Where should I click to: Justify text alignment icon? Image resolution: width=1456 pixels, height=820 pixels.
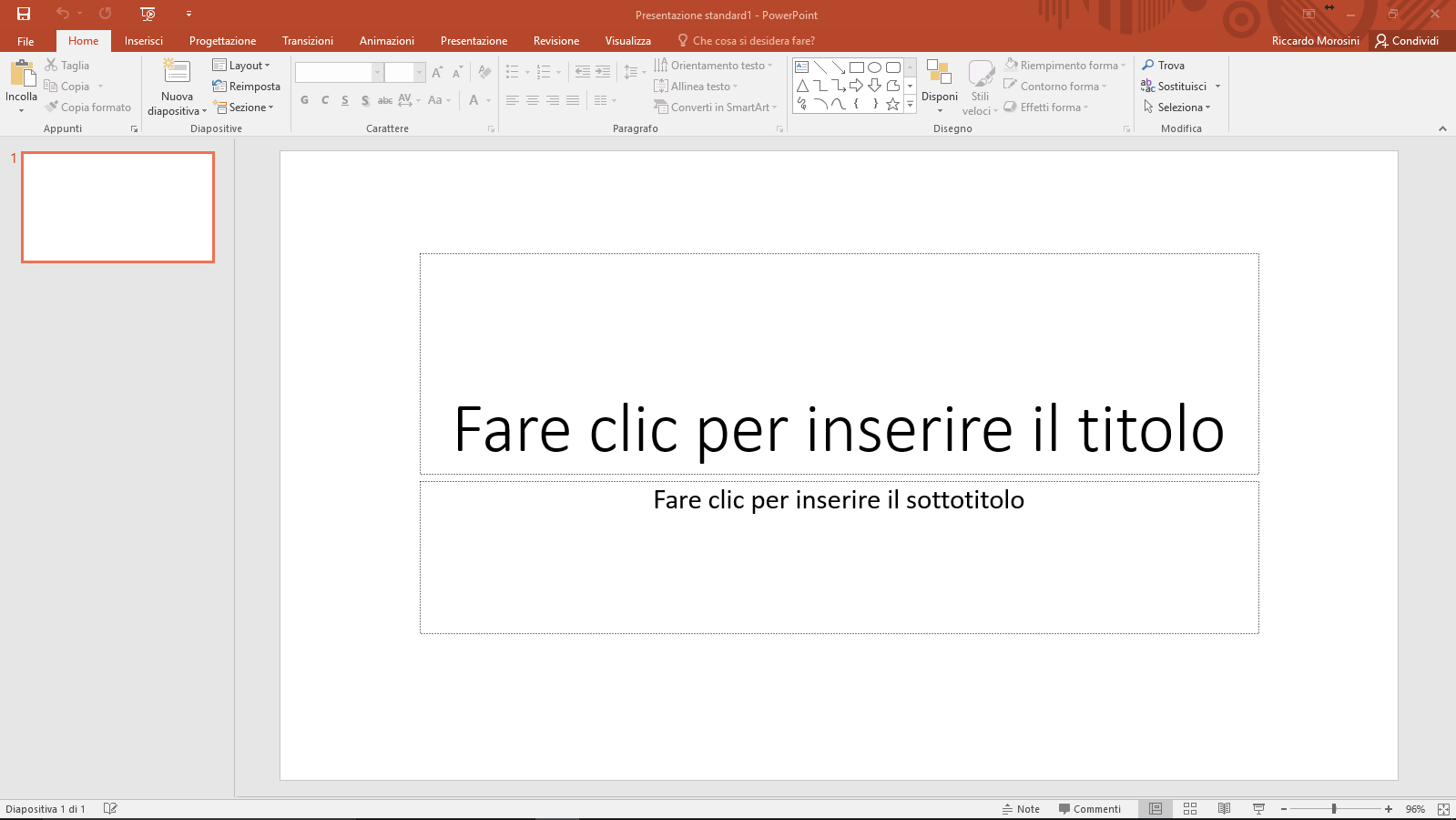pyautogui.click(x=573, y=100)
